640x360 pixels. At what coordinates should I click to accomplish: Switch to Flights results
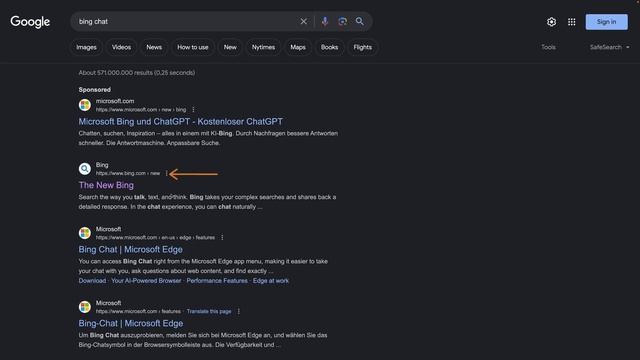(362, 47)
